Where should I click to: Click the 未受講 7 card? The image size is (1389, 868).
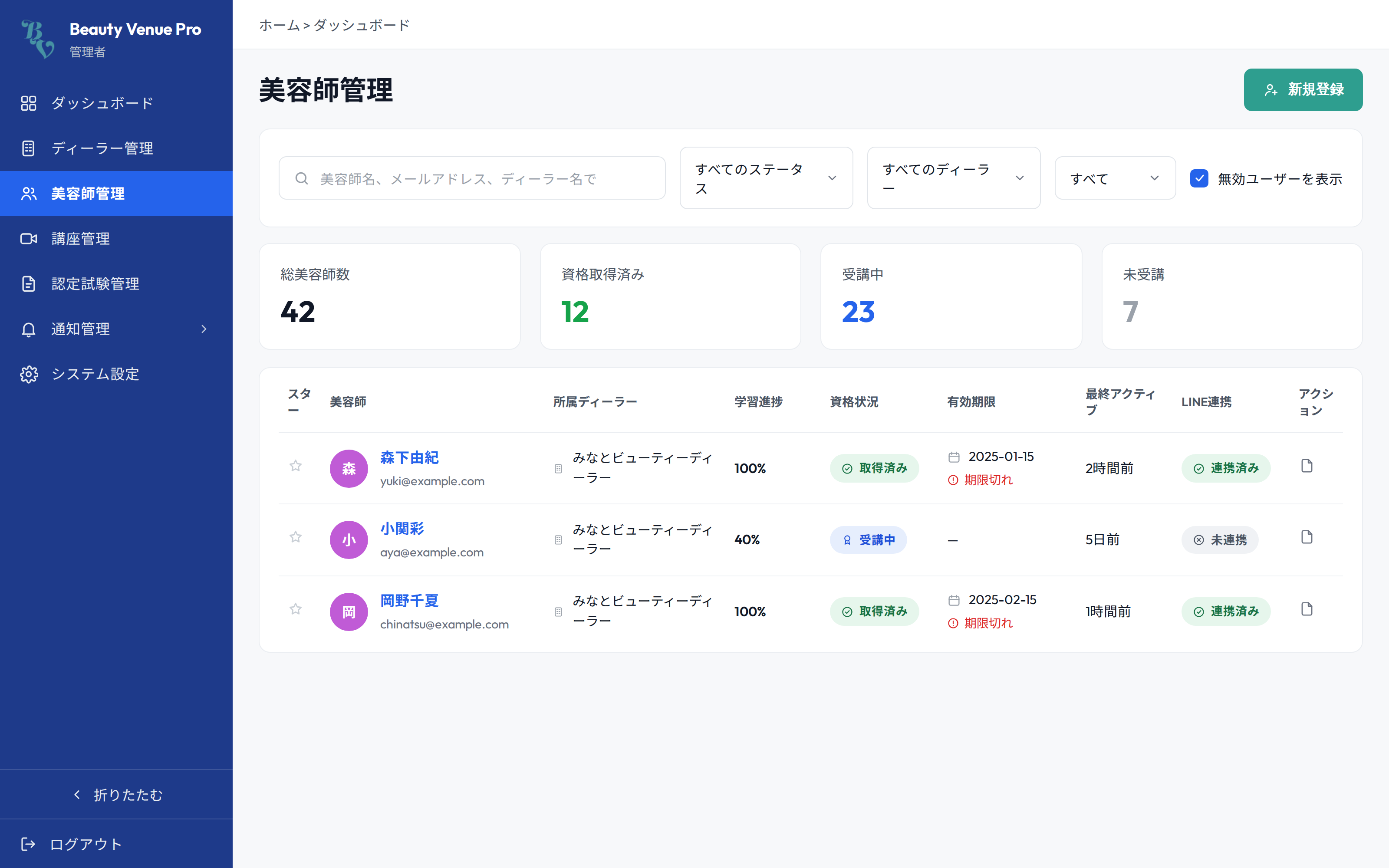pos(1232,296)
